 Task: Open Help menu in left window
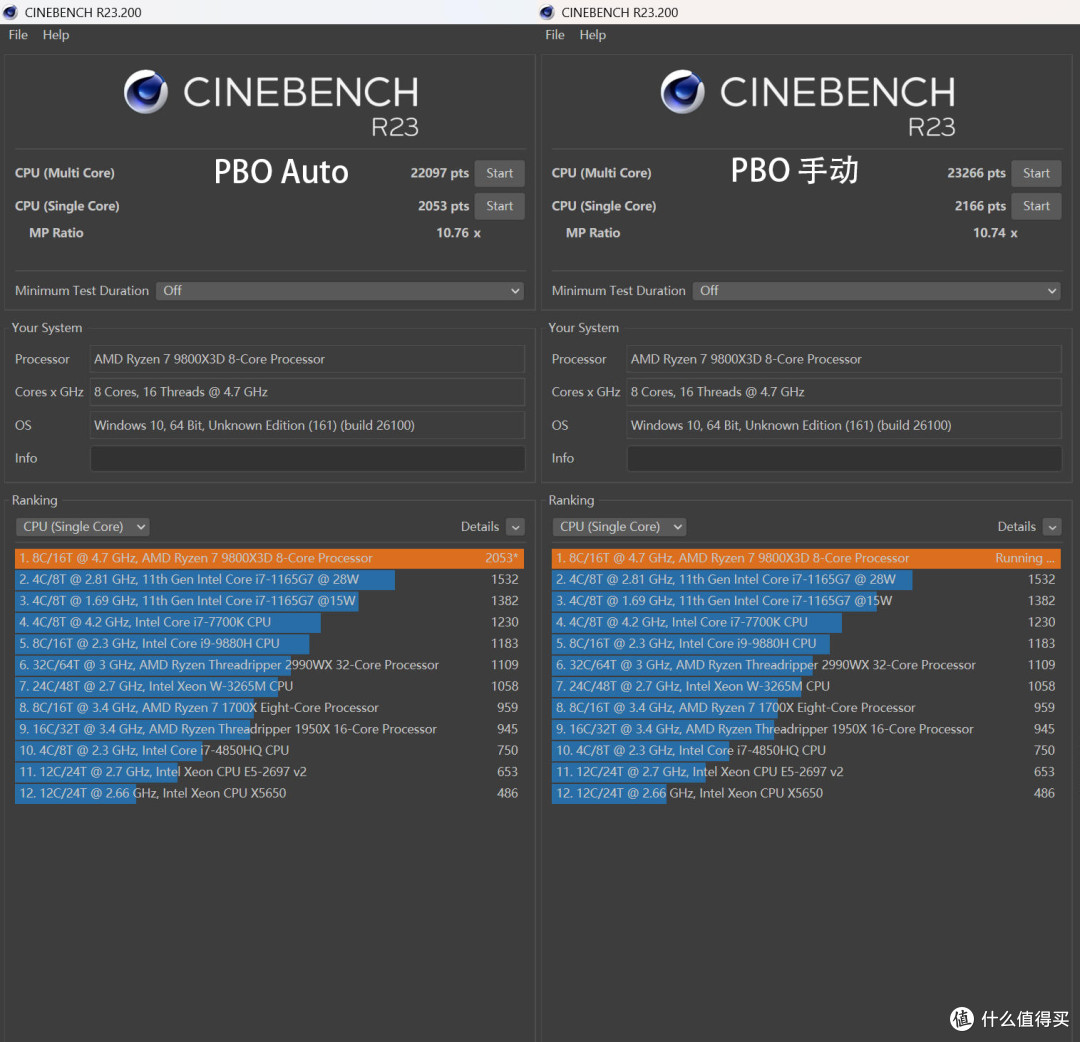pos(56,34)
